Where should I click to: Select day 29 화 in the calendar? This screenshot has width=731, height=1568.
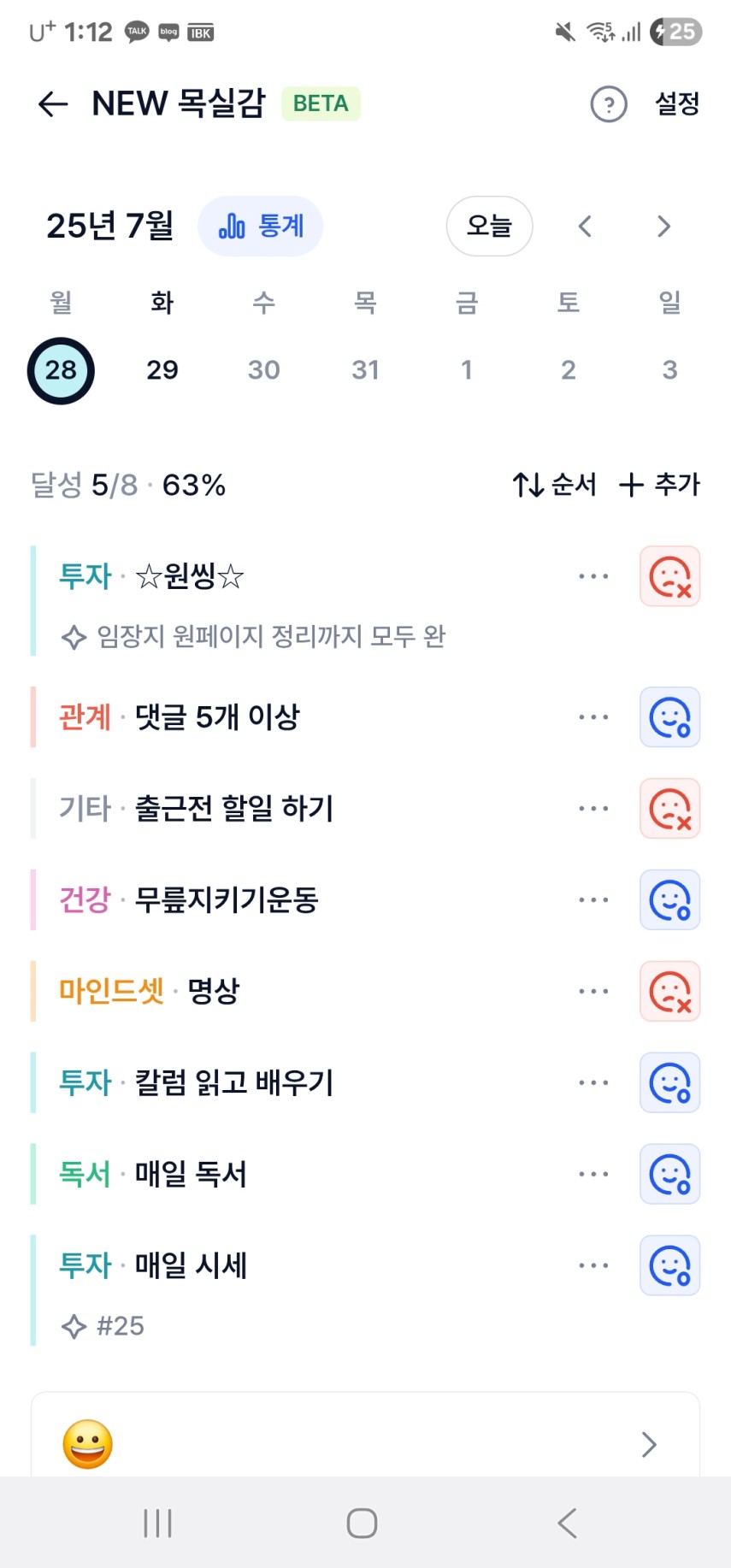pyautogui.click(x=162, y=369)
